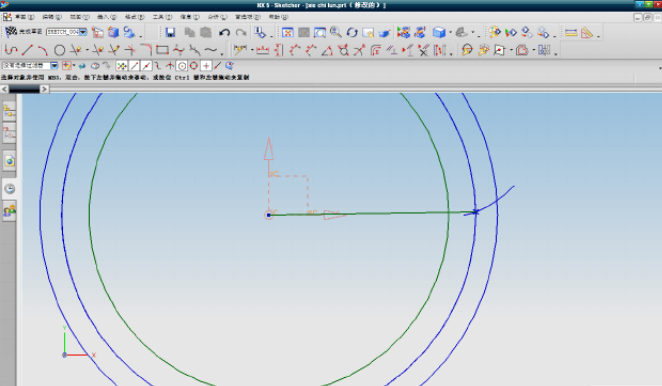Click the Orient View to Model icon

click(x=113, y=32)
